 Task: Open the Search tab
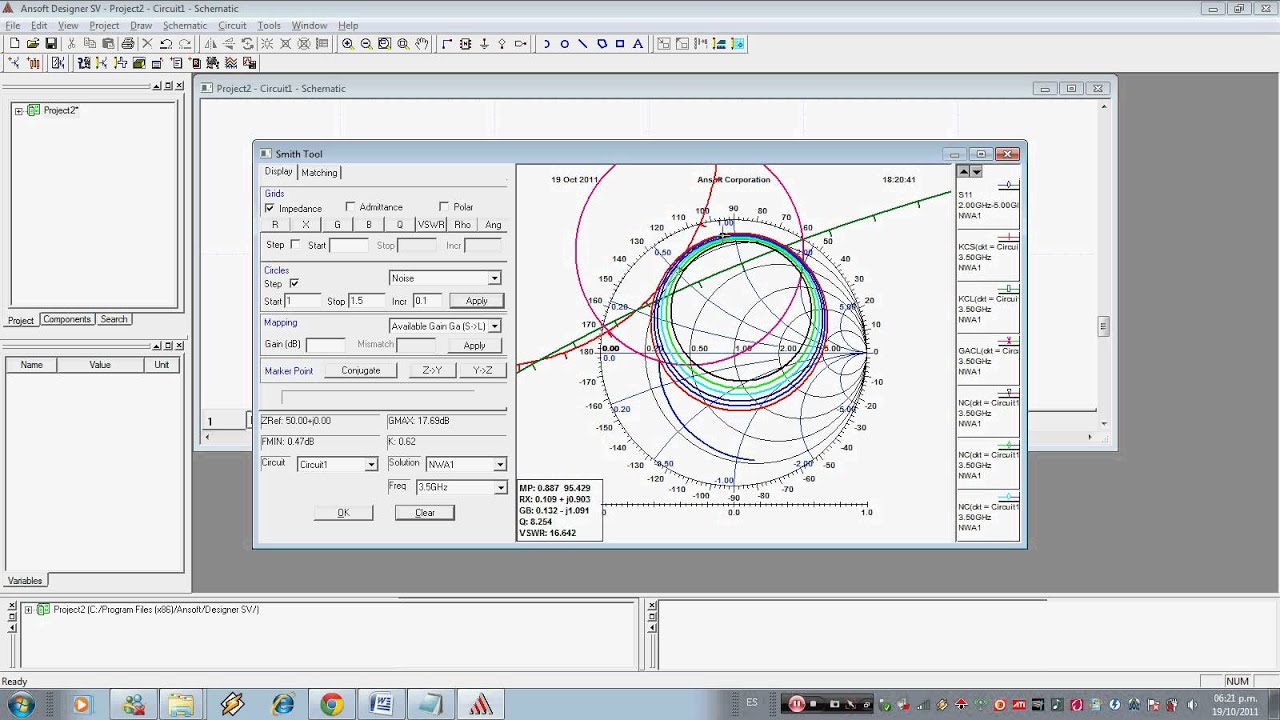tap(114, 320)
